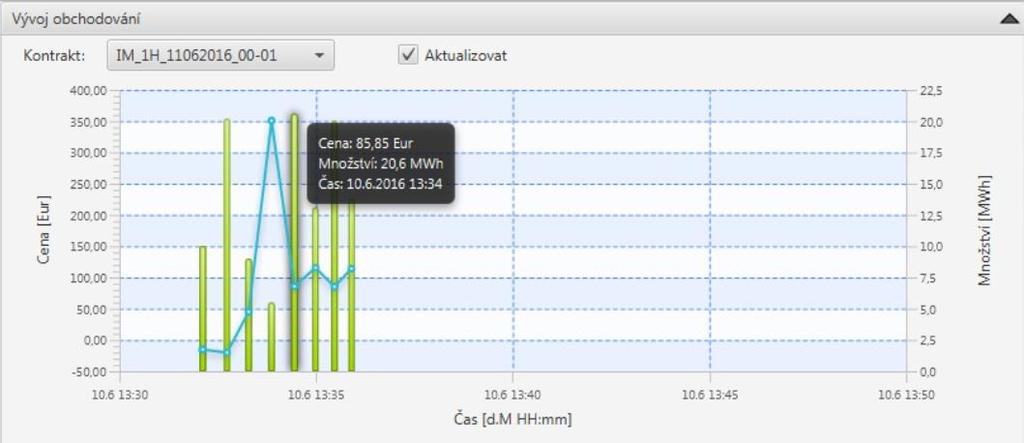1024x443 pixels.
Task: Click the 350,00 price axis value
Action: pyautogui.click(x=87, y=122)
